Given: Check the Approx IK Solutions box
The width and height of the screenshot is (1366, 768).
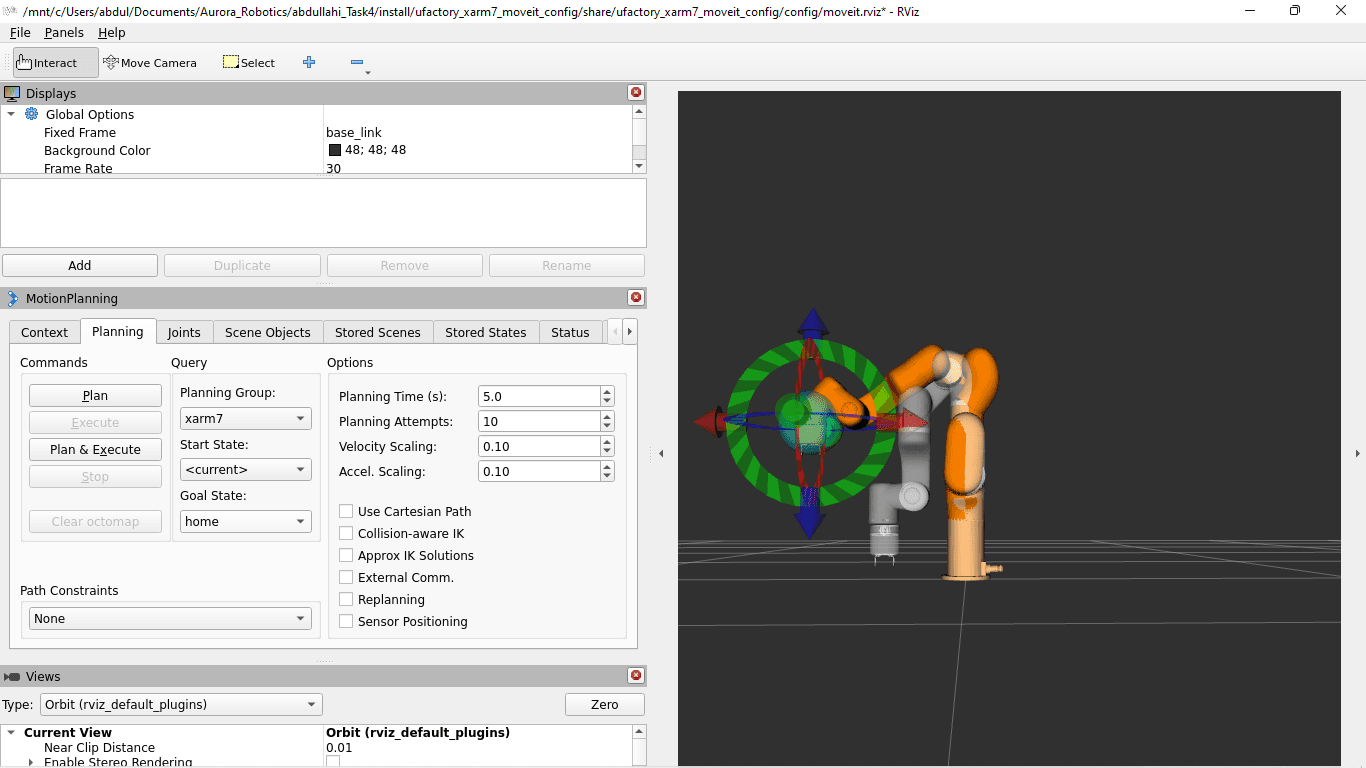Looking at the screenshot, I should tap(346, 555).
